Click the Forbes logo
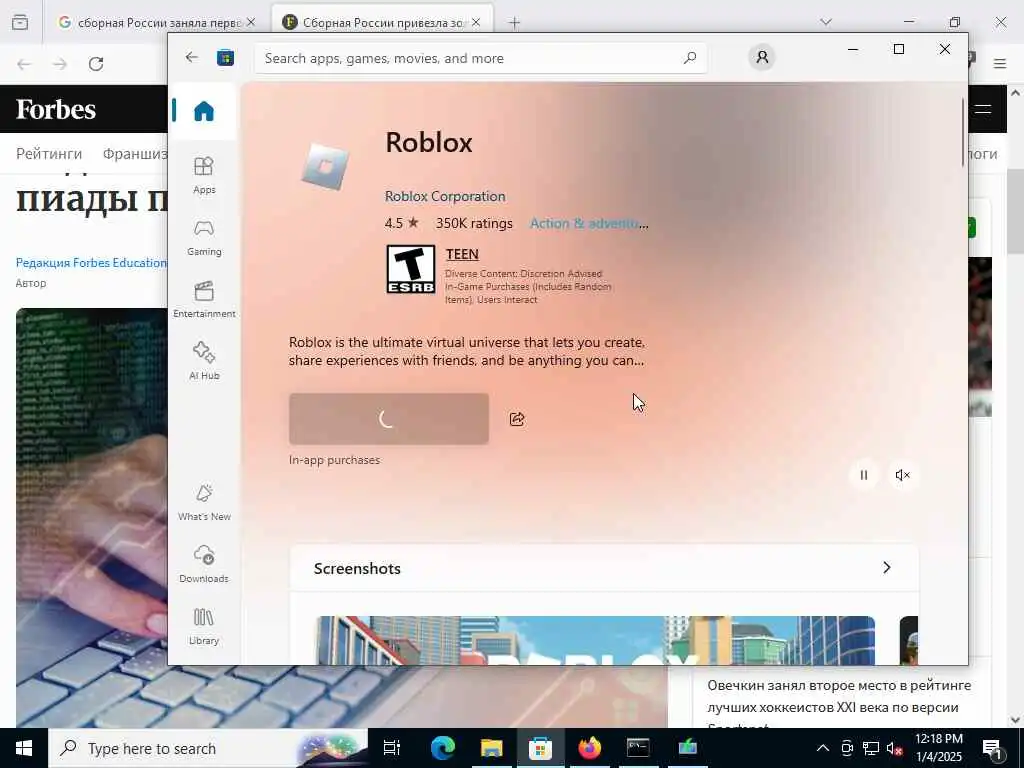This screenshot has height=768, width=1024. click(x=56, y=109)
